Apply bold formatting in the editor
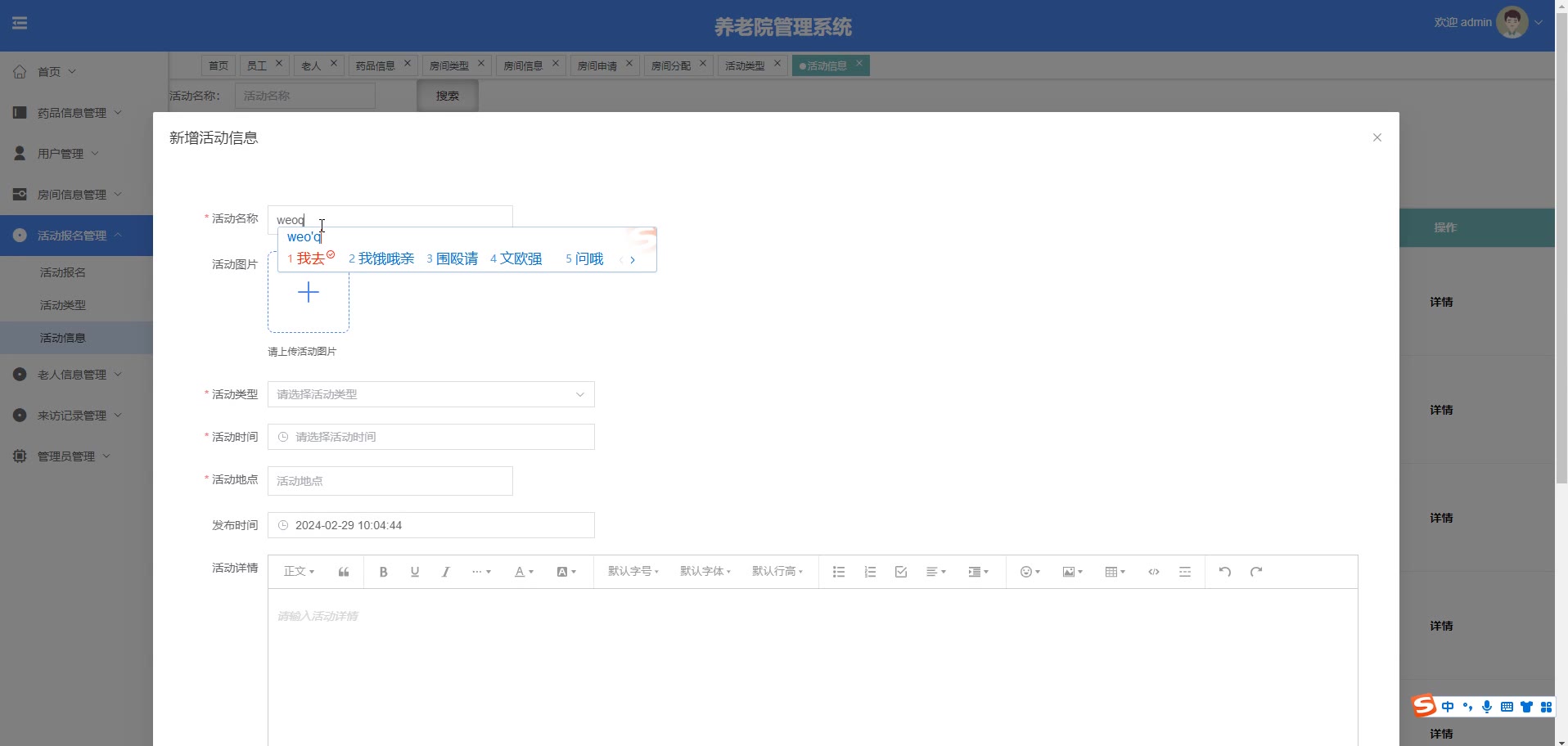 [x=383, y=572]
